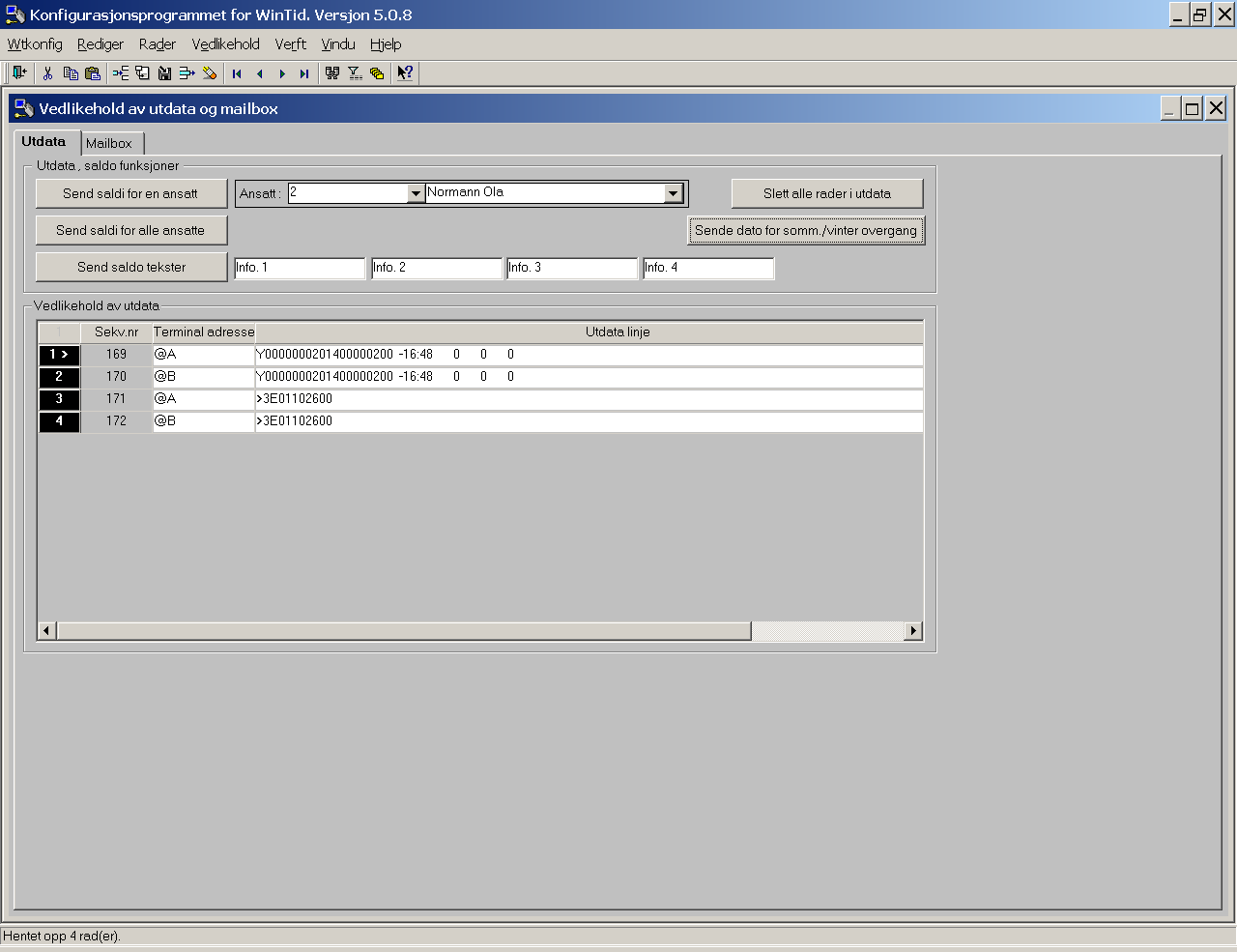
Task: Open the Verft menu
Action: (x=291, y=44)
